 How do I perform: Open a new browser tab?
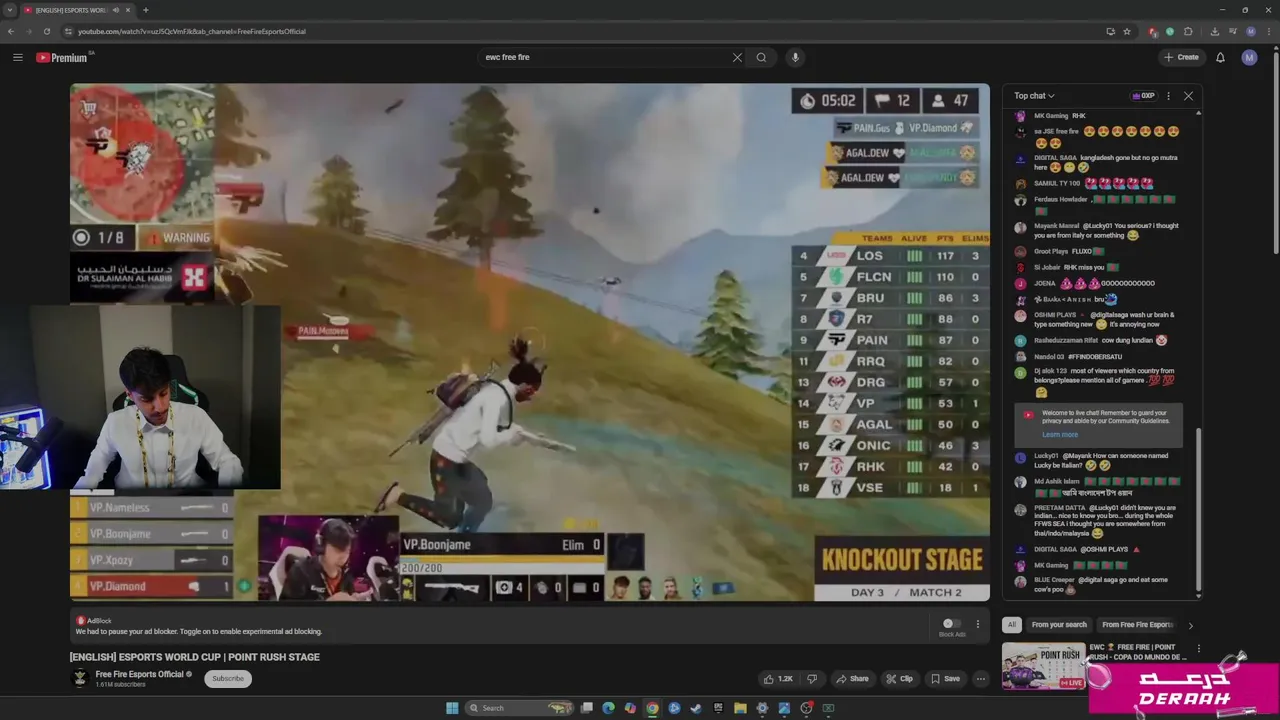(x=145, y=10)
